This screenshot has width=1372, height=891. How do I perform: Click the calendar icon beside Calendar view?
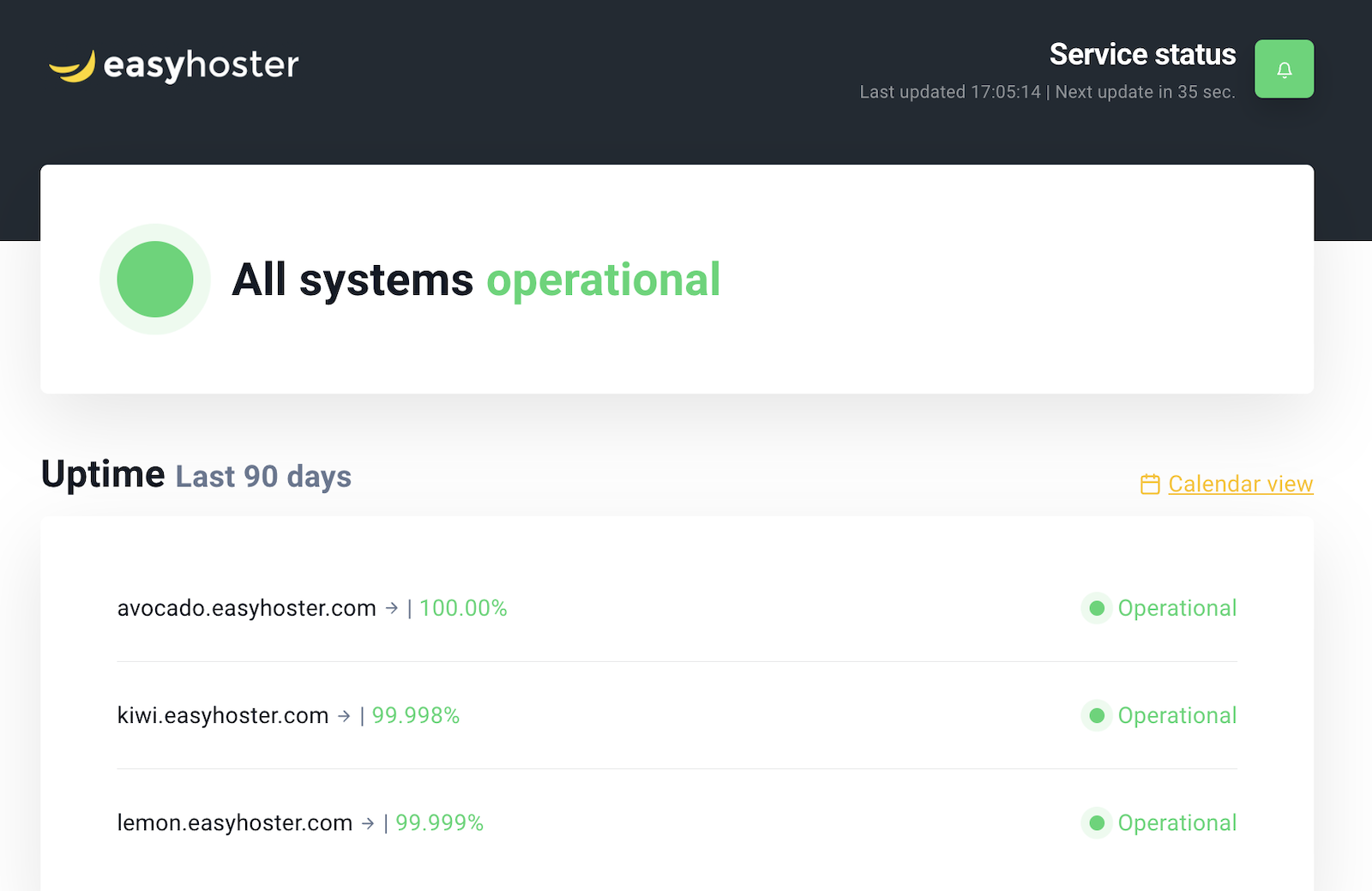1149,484
